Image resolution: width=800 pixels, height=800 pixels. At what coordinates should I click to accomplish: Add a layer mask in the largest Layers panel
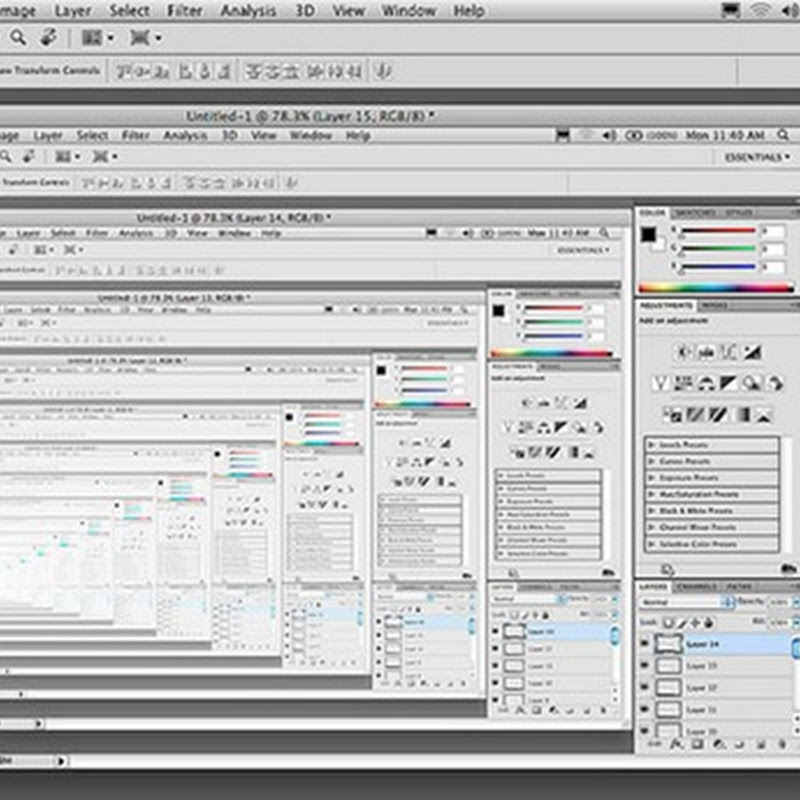coord(697,745)
